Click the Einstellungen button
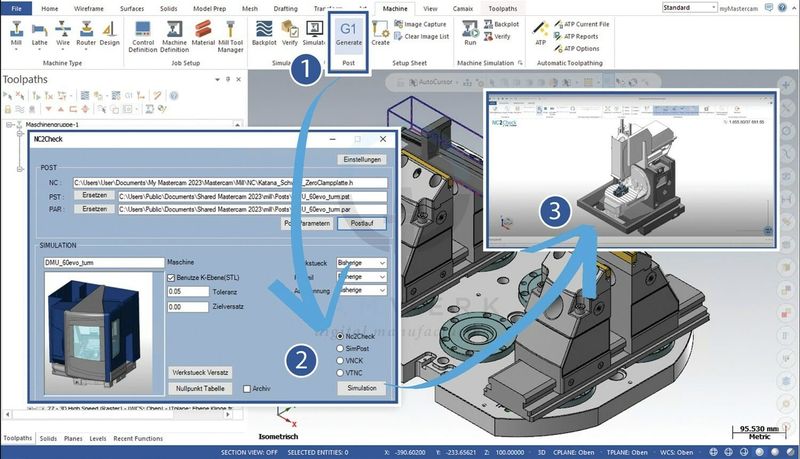The height and width of the screenshot is (459, 800). pyautogui.click(x=362, y=160)
